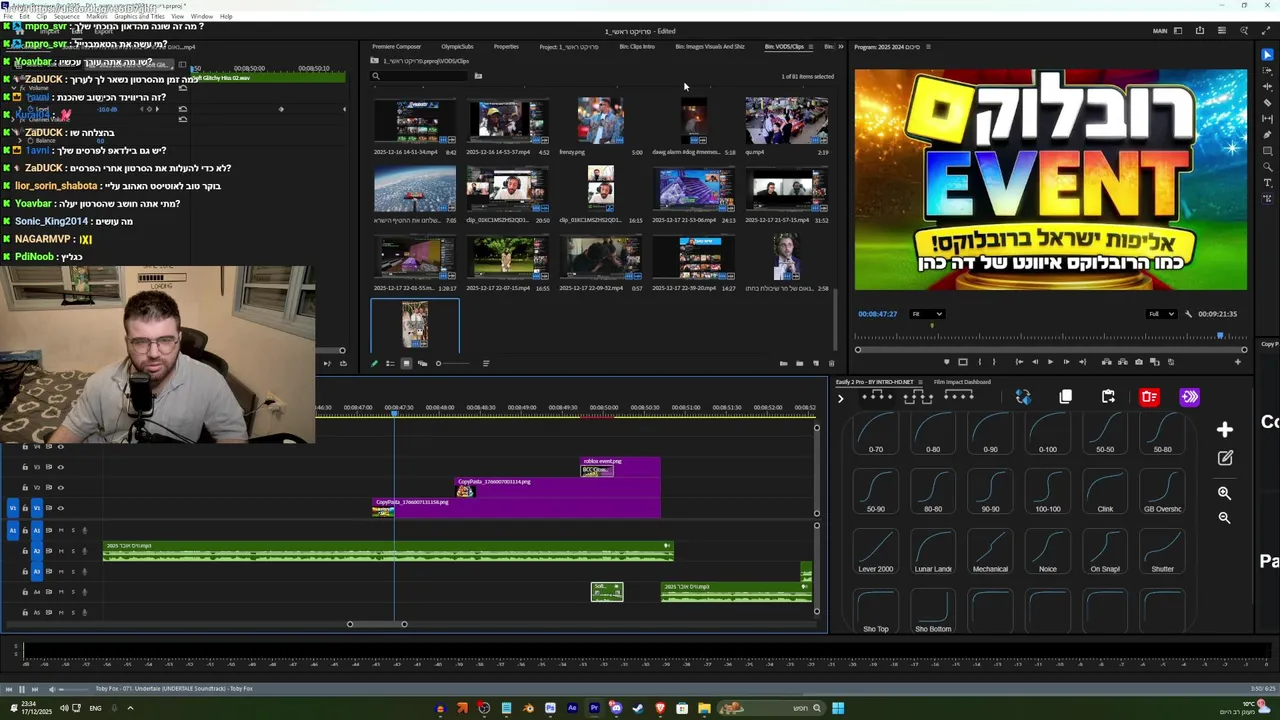Open Program monitor wrench settings

(1188, 314)
